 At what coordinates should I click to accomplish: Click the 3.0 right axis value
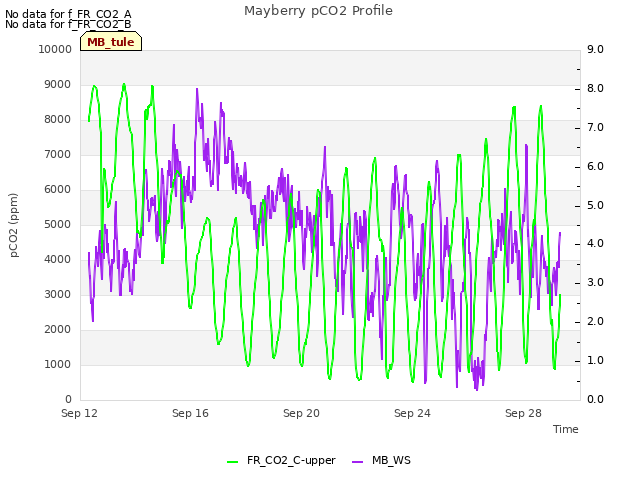click(x=595, y=282)
